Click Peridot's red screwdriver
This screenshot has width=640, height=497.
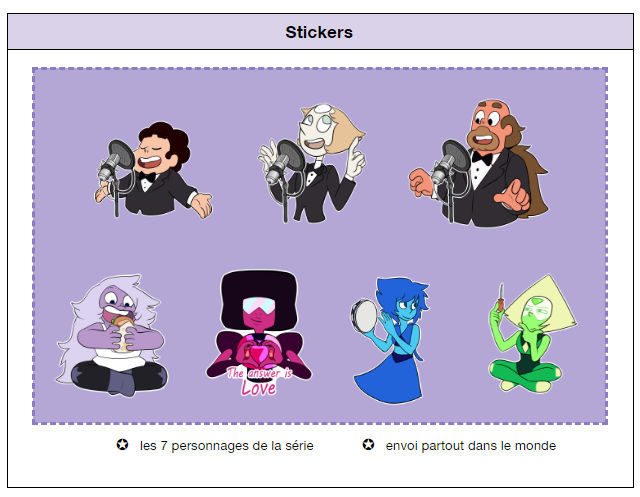tap(500, 297)
